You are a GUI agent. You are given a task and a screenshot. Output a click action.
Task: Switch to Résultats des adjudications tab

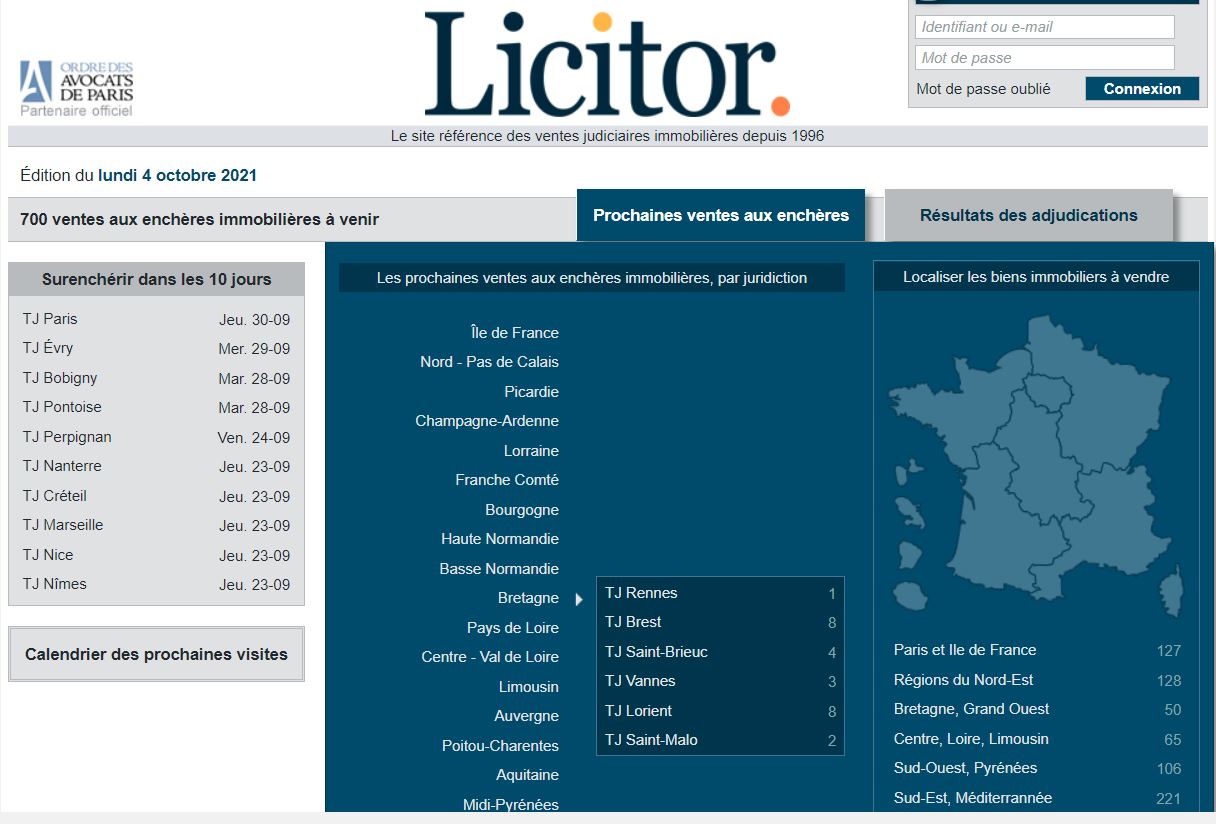tap(1029, 215)
